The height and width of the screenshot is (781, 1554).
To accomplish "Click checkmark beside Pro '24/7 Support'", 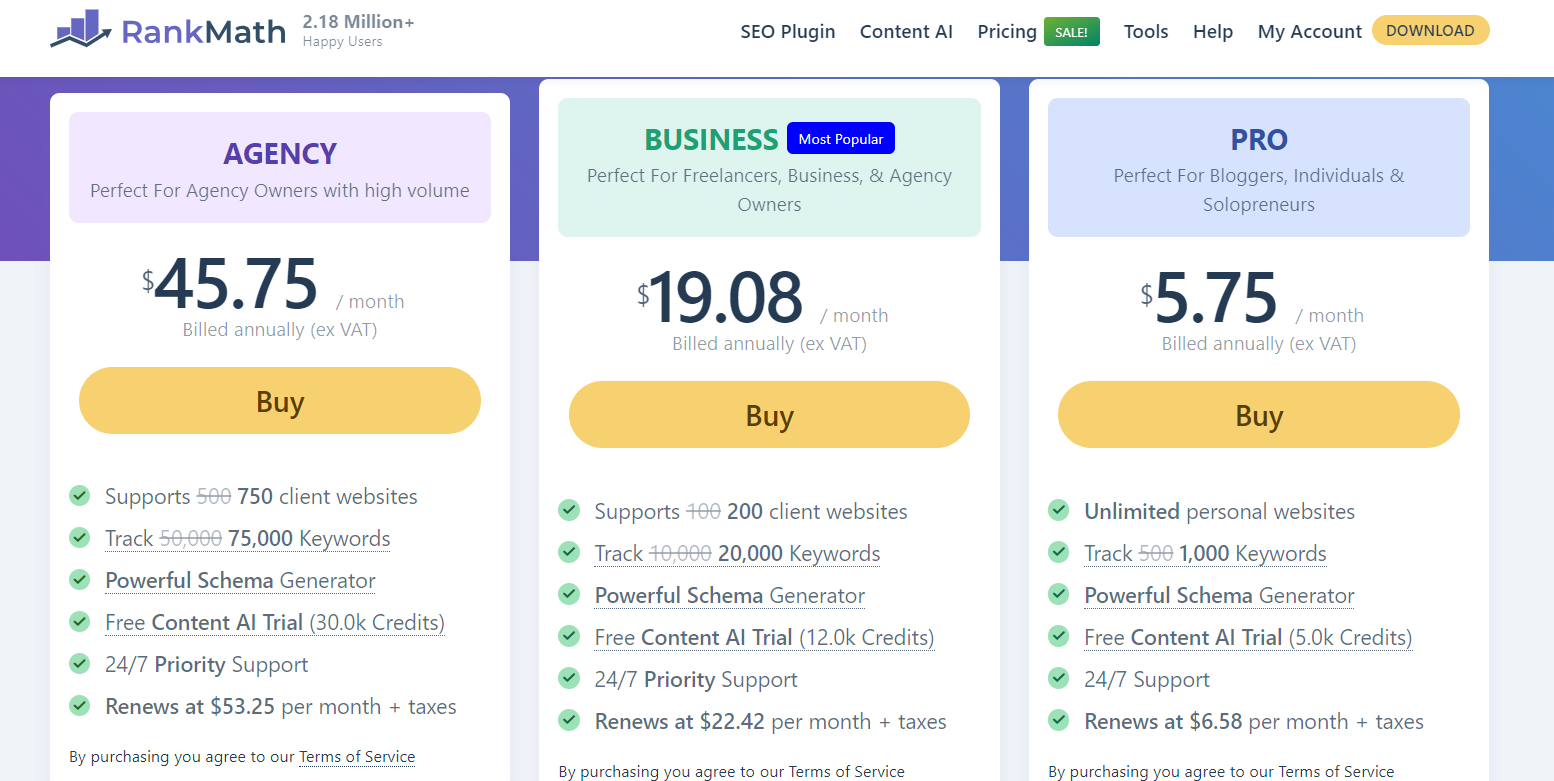I will (x=1059, y=678).
